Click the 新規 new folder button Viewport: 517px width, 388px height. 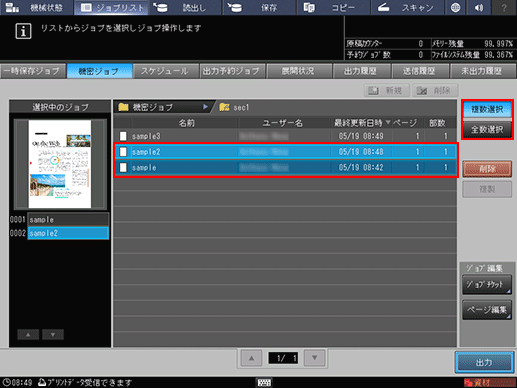[x=387, y=90]
